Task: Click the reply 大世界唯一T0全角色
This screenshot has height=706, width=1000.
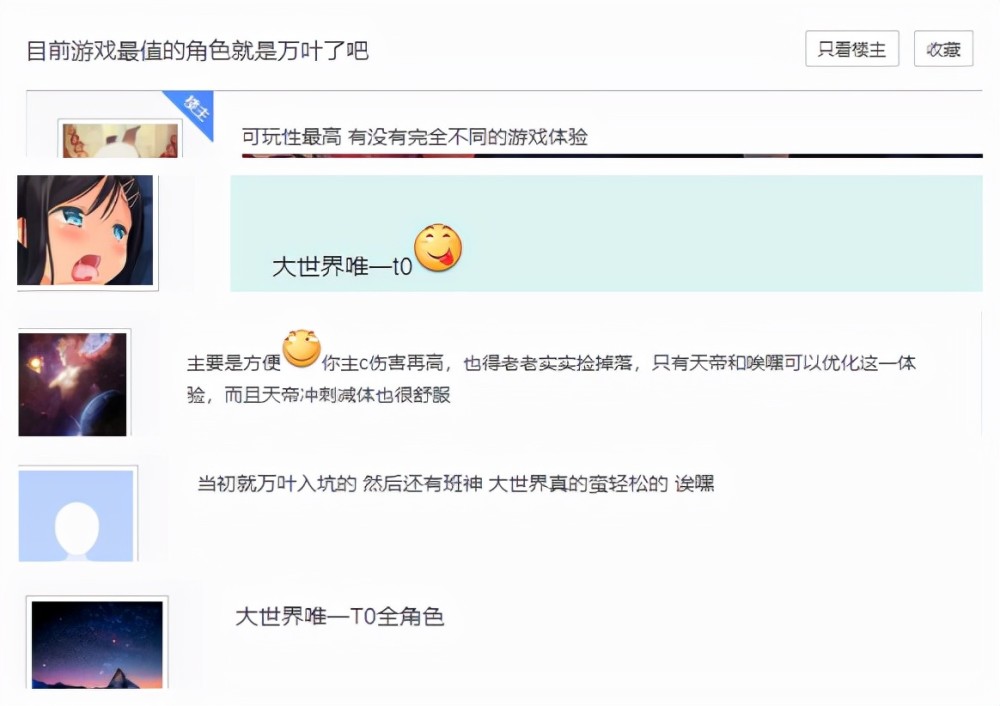Action: pos(339,617)
